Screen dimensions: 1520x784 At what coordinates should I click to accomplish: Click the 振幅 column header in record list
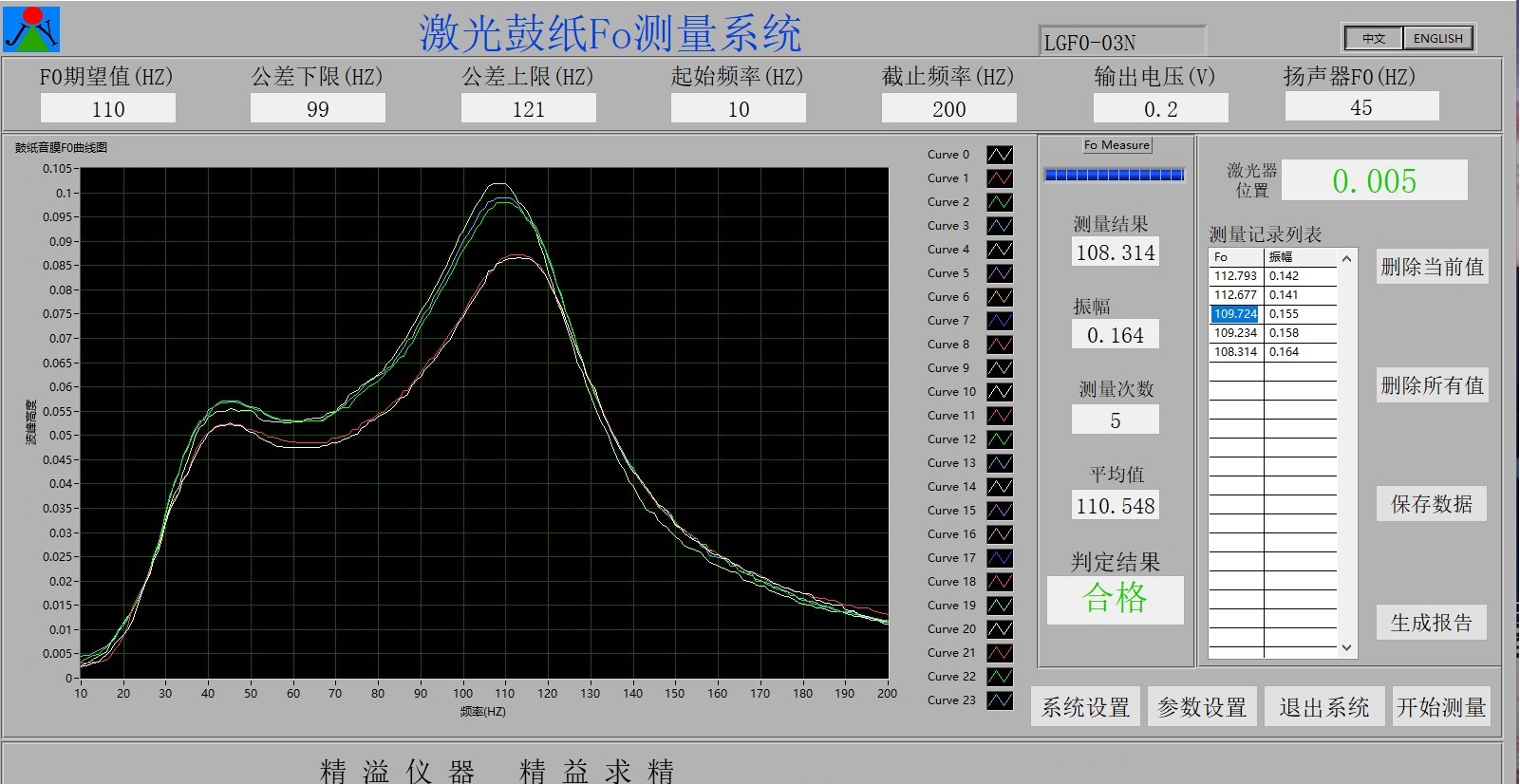point(1301,257)
